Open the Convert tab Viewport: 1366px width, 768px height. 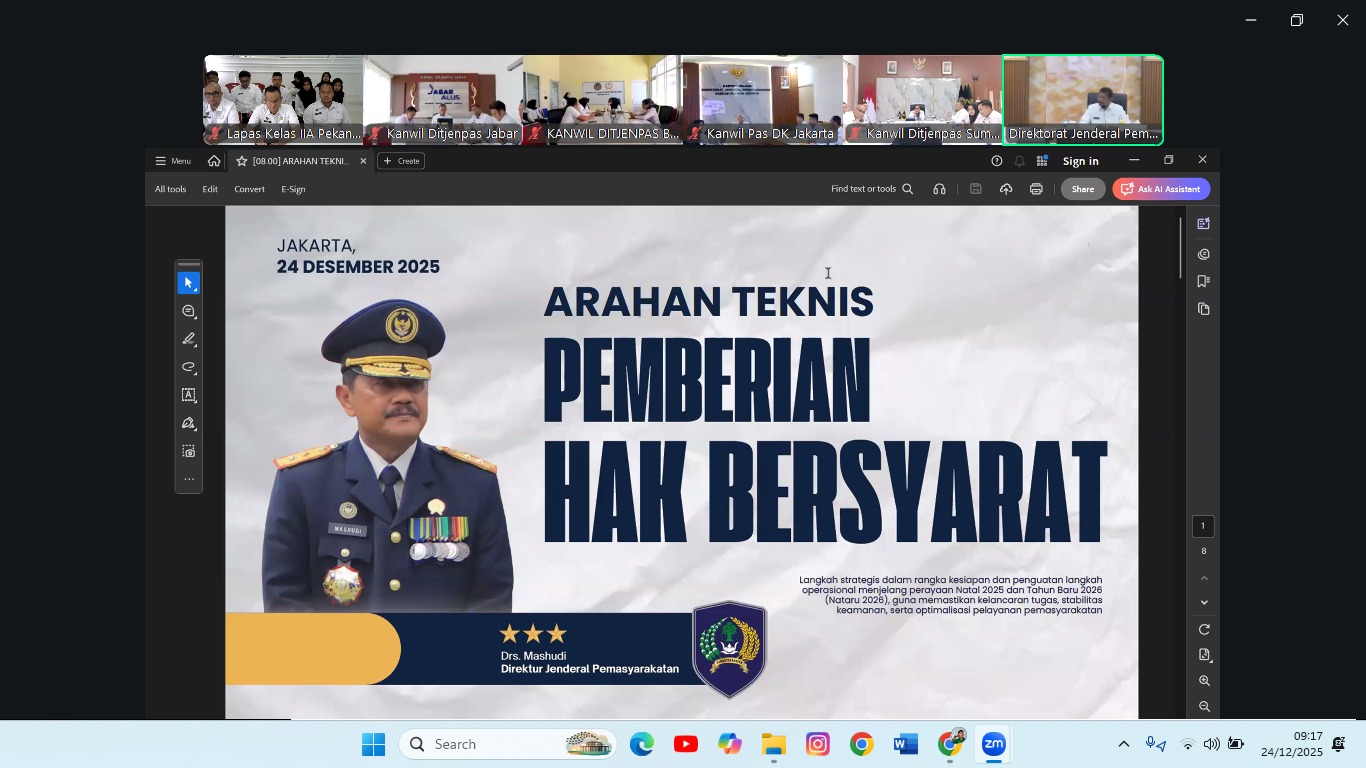(x=249, y=189)
